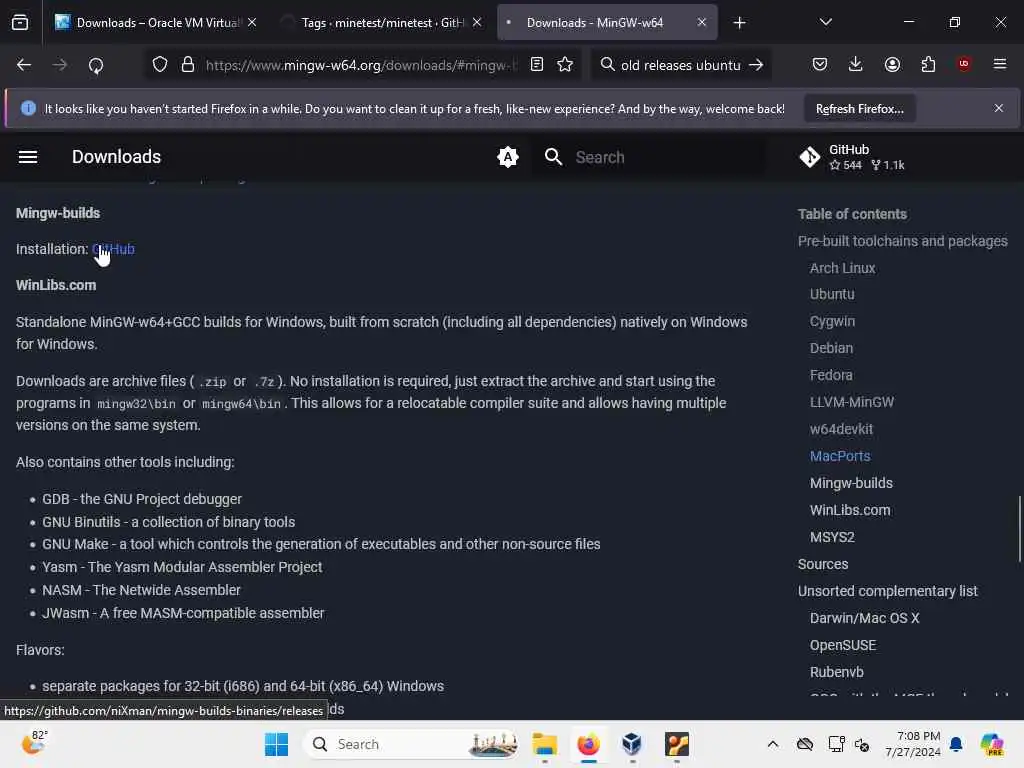Toggle reader view icon in address bar
Image resolution: width=1024 pixels, height=768 pixels.
point(537,64)
